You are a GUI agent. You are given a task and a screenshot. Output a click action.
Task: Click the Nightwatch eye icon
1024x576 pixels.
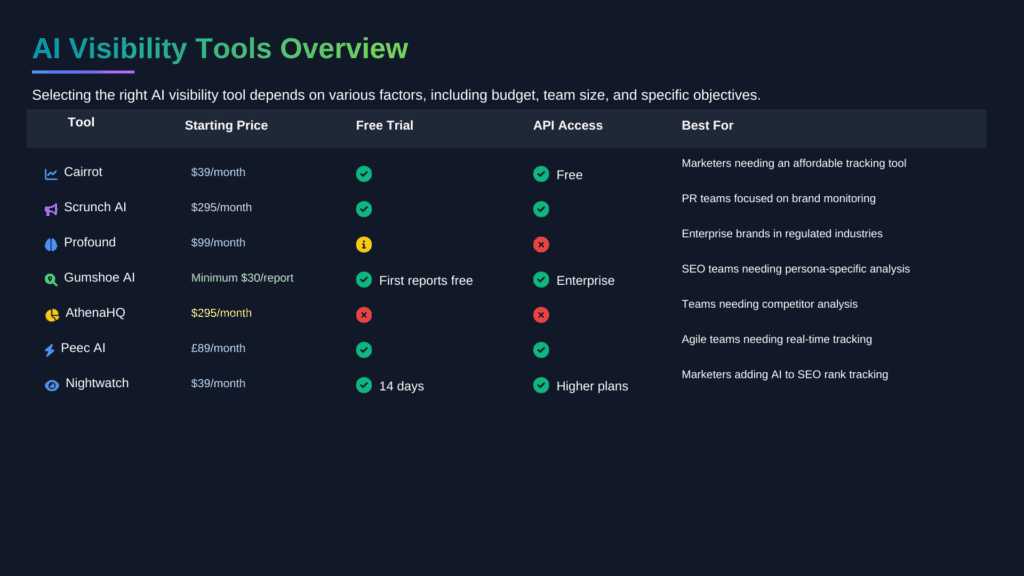click(51, 384)
